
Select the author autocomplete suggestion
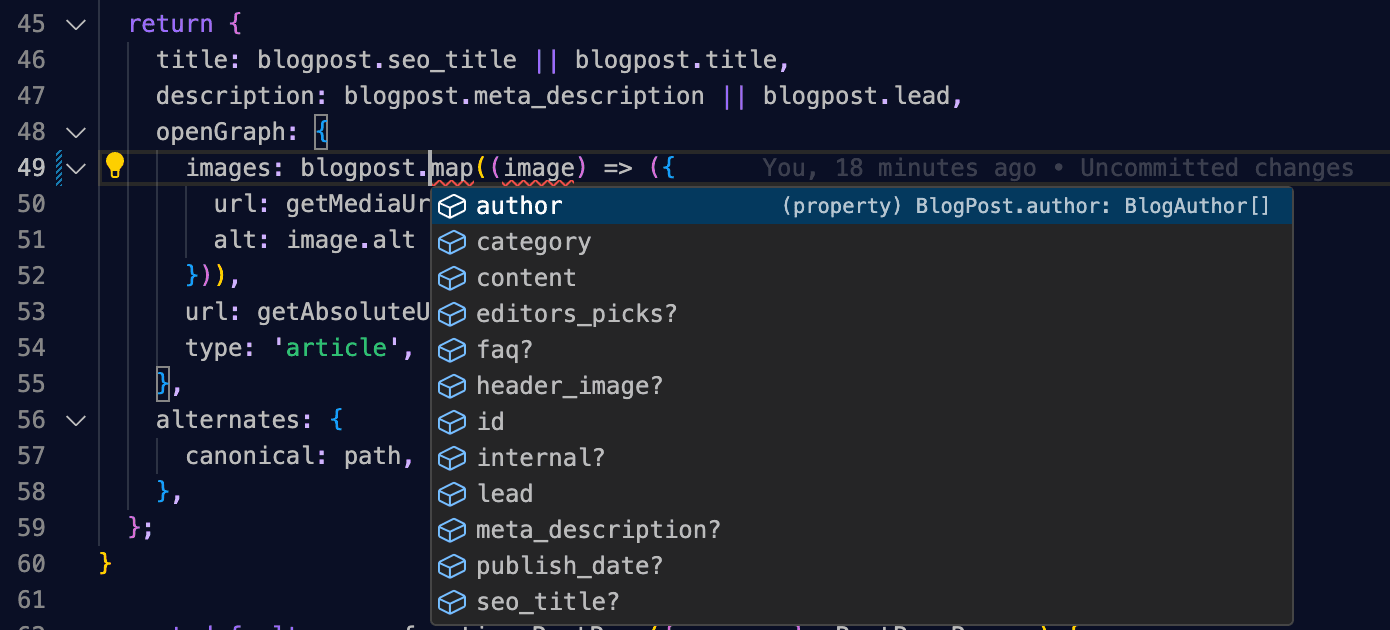coord(861,206)
